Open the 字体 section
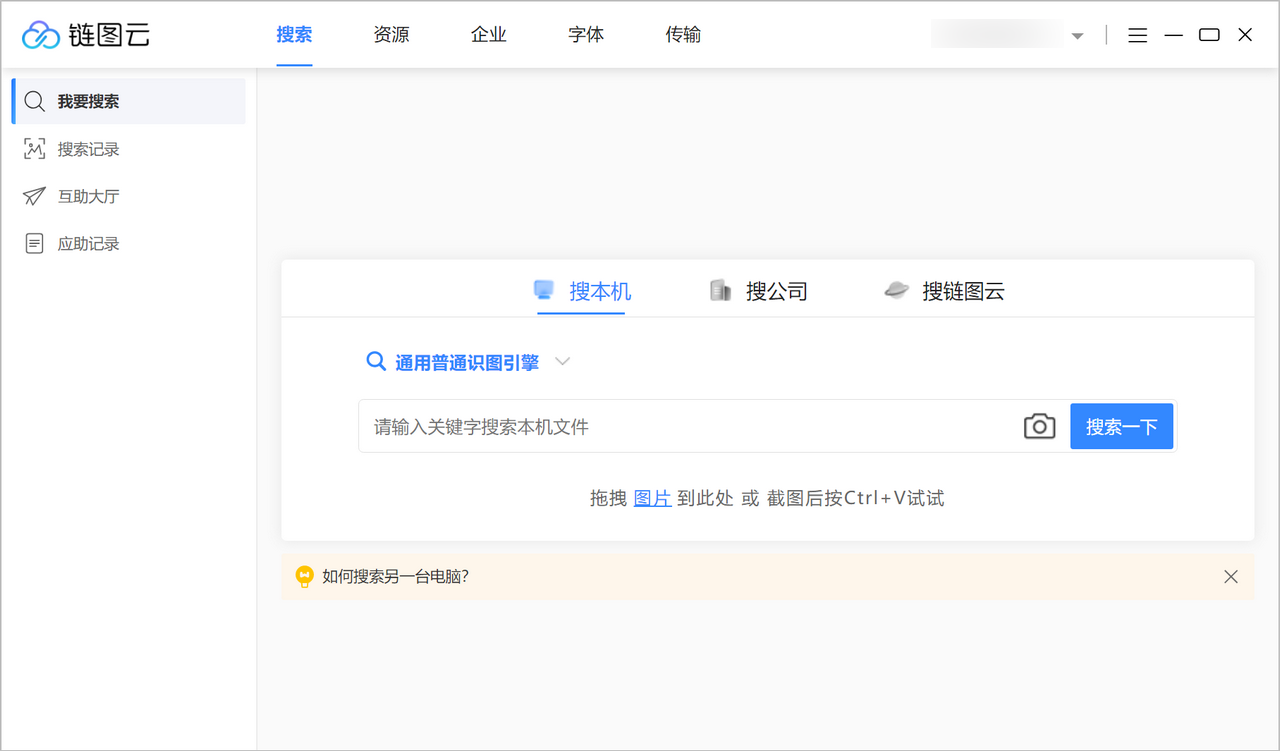Viewport: 1280px width, 751px height. [585, 34]
